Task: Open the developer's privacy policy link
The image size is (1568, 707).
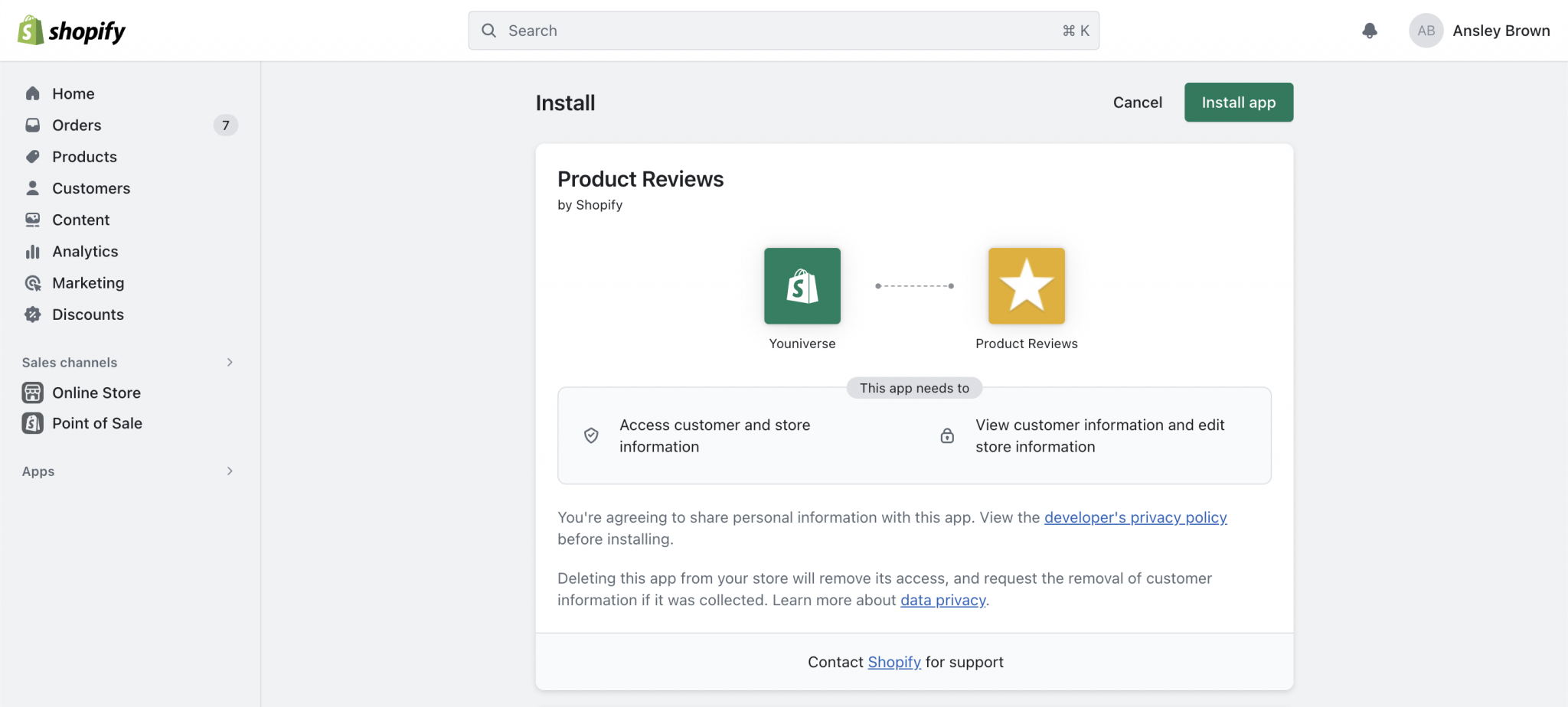Action: coord(1135,517)
